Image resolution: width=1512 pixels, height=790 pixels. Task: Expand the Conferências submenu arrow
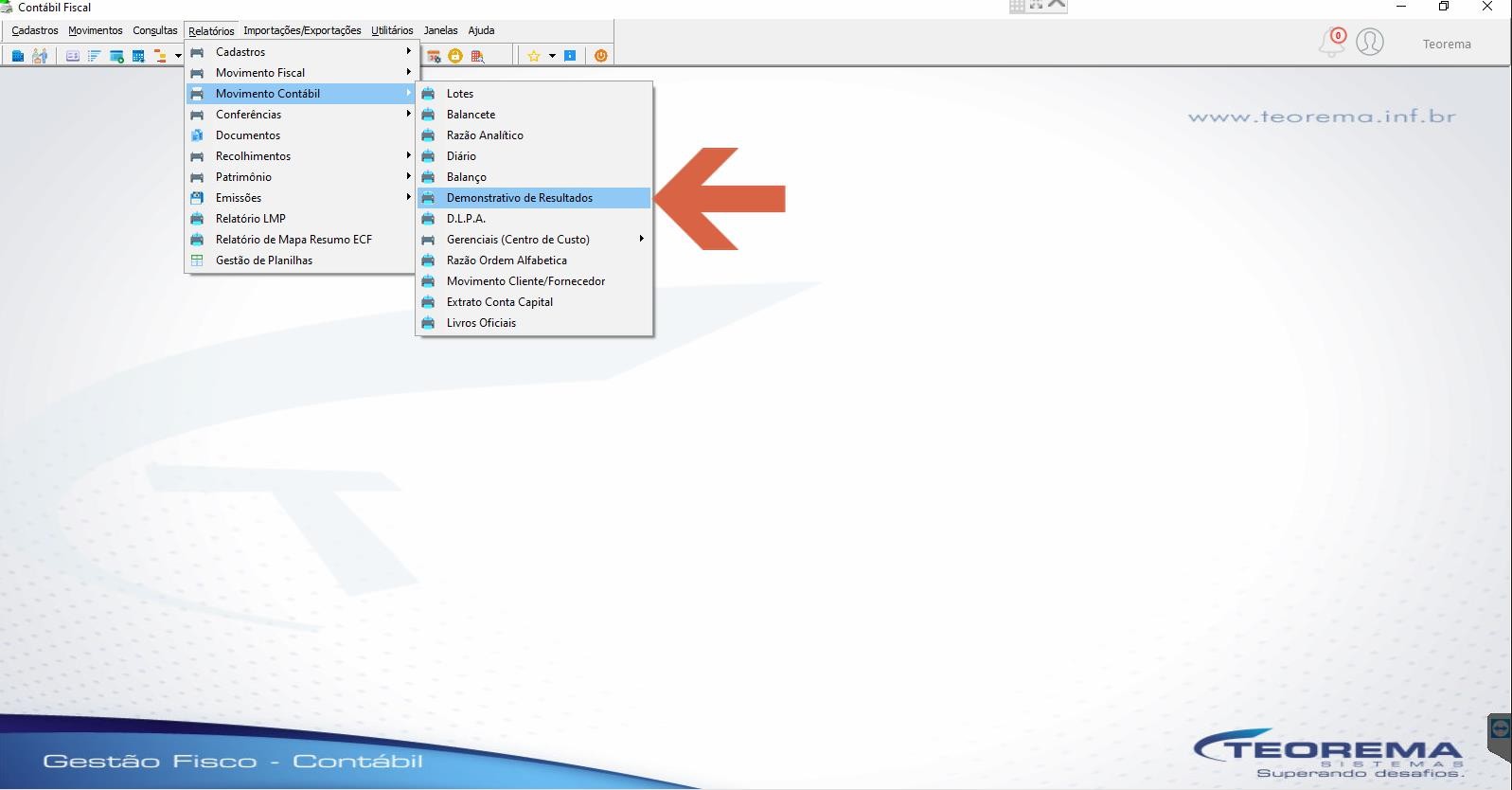pyautogui.click(x=409, y=114)
